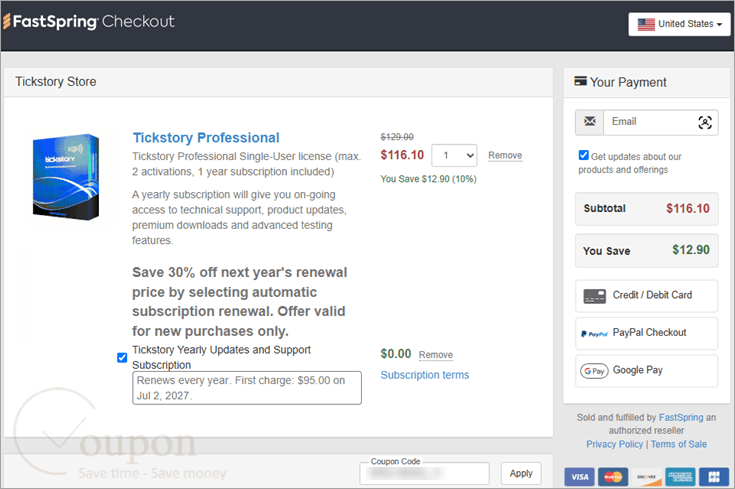Select Google Pay payment option
735x489 pixels.
coord(646,371)
